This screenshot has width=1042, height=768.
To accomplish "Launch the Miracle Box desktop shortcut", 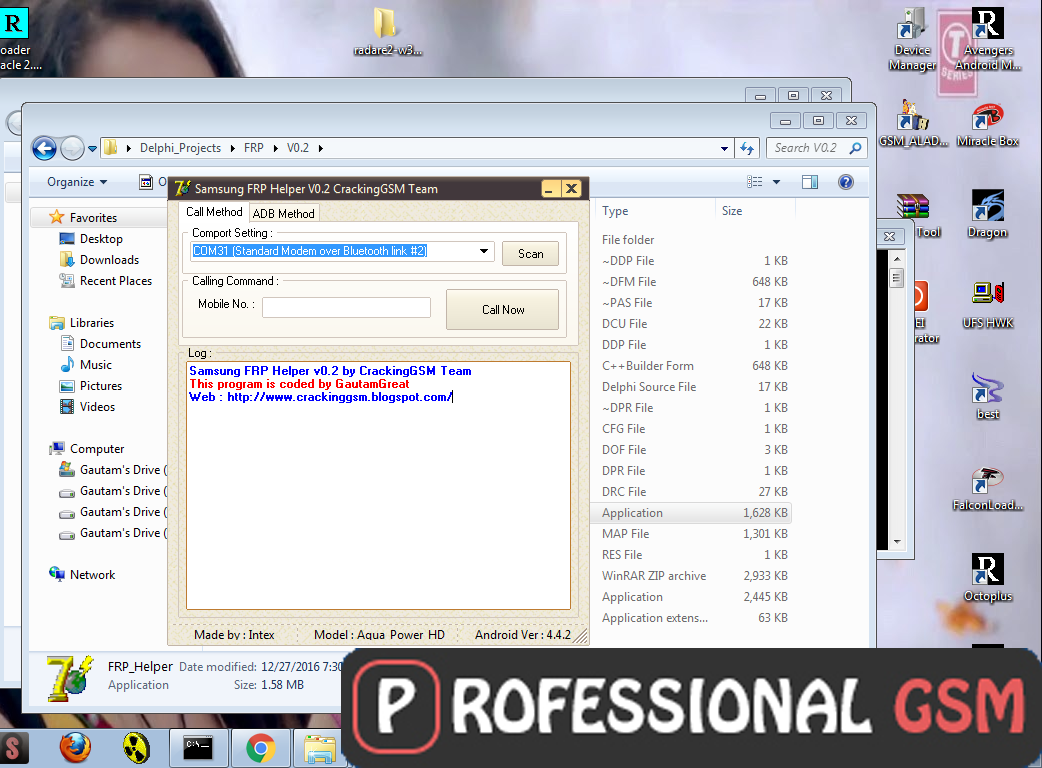I will (x=988, y=124).
